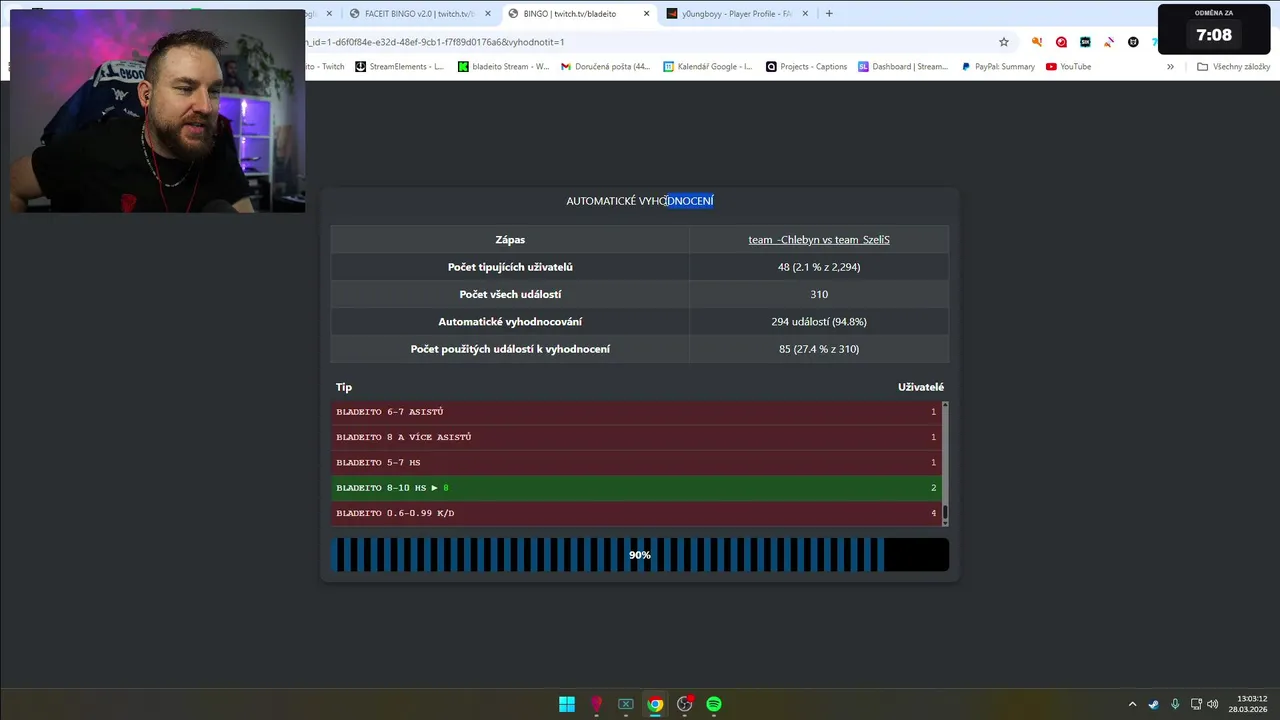Viewport: 1280px width, 720px height.
Task: Expand the hidden system tray icons
Action: 1132,704
